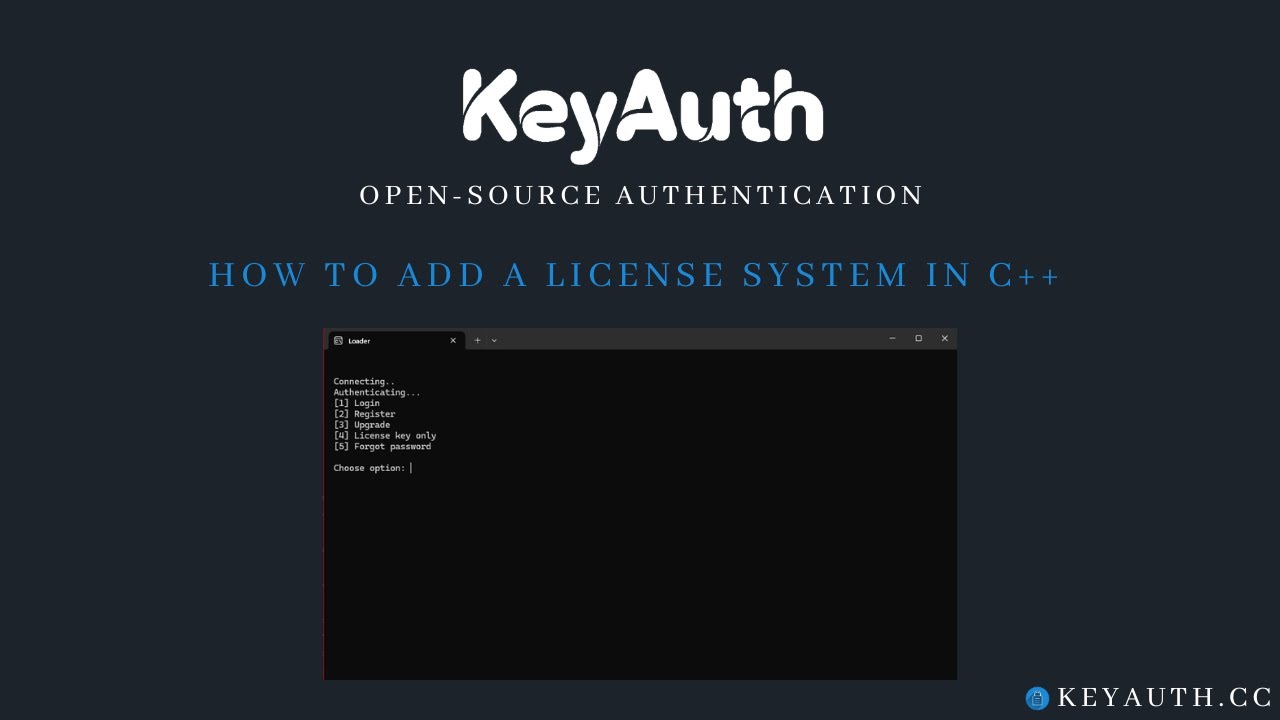Click the "[1] Login" line

357,403
